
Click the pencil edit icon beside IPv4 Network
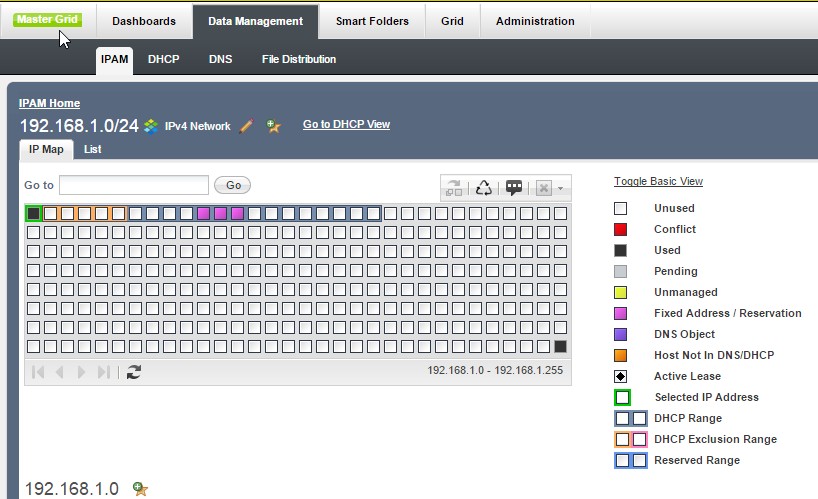(247, 126)
